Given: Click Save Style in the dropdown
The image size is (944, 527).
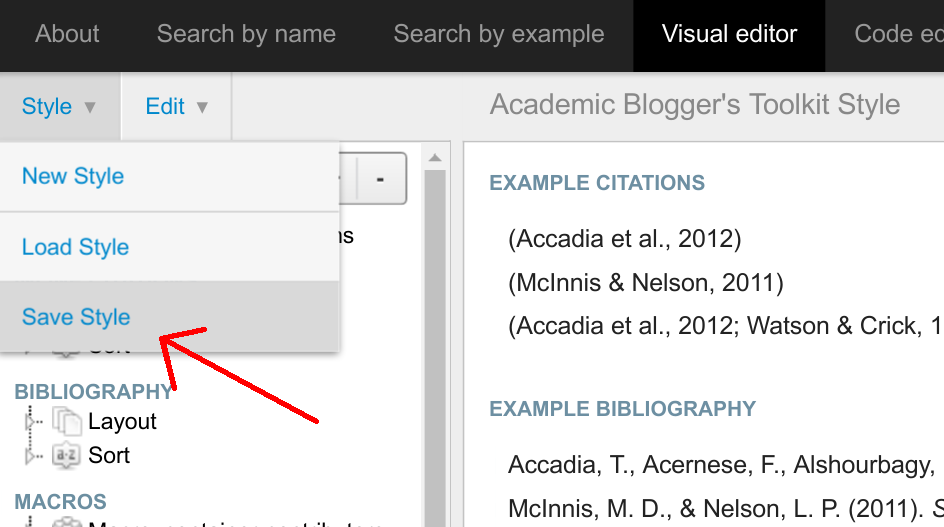Looking at the screenshot, I should [x=76, y=317].
